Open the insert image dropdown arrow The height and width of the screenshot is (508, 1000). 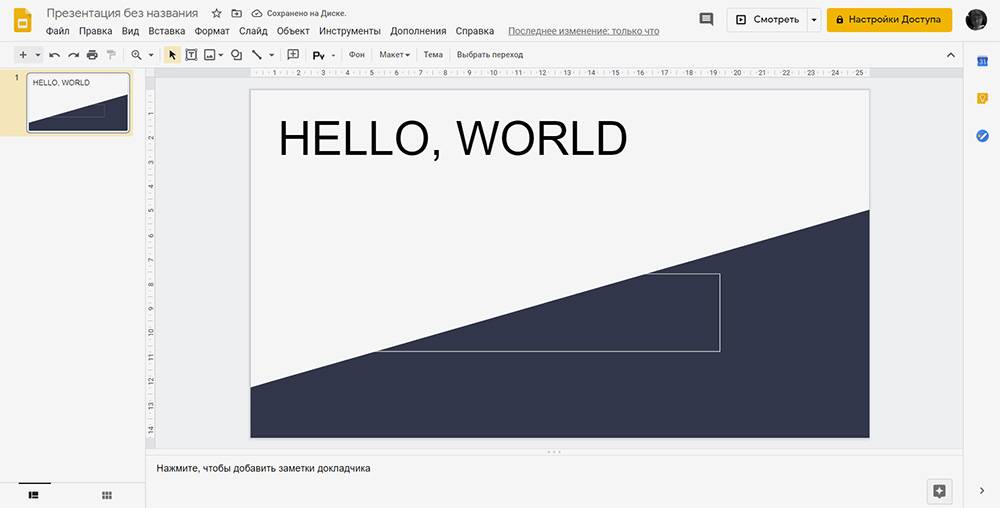pyautogui.click(x=221, y=55)
